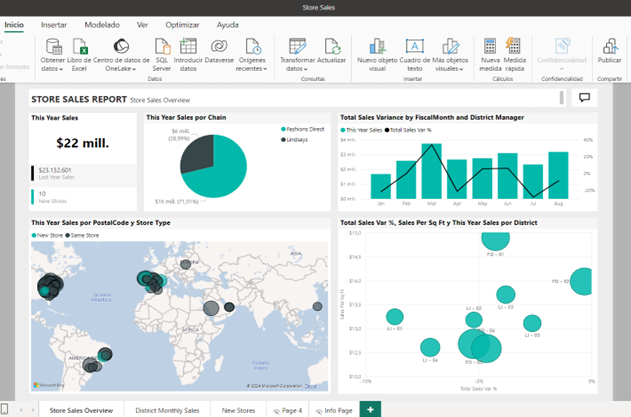Create a Medida rápida

(513, 45)
